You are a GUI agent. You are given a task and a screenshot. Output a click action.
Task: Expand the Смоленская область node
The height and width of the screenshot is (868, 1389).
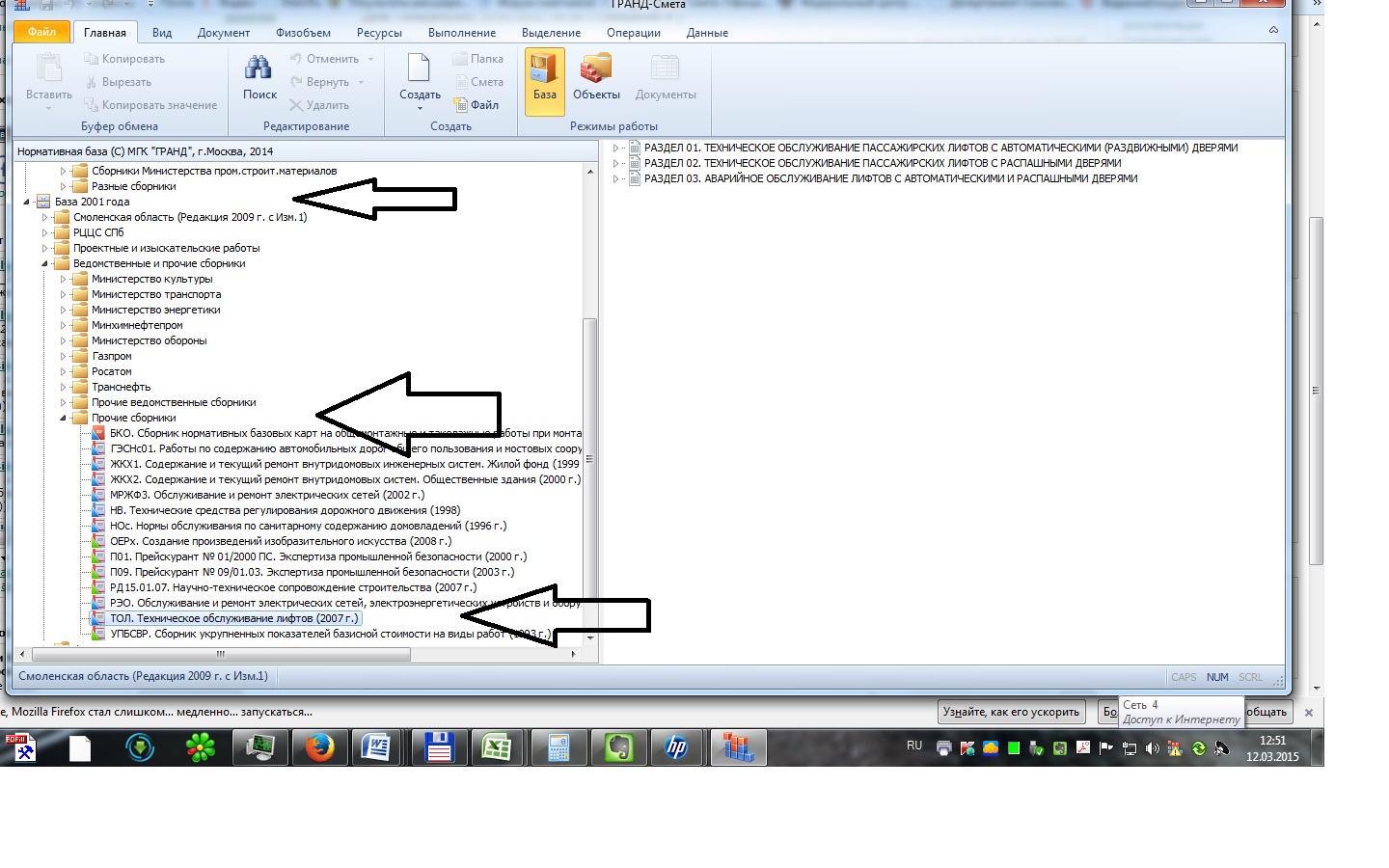click(44, 217)
